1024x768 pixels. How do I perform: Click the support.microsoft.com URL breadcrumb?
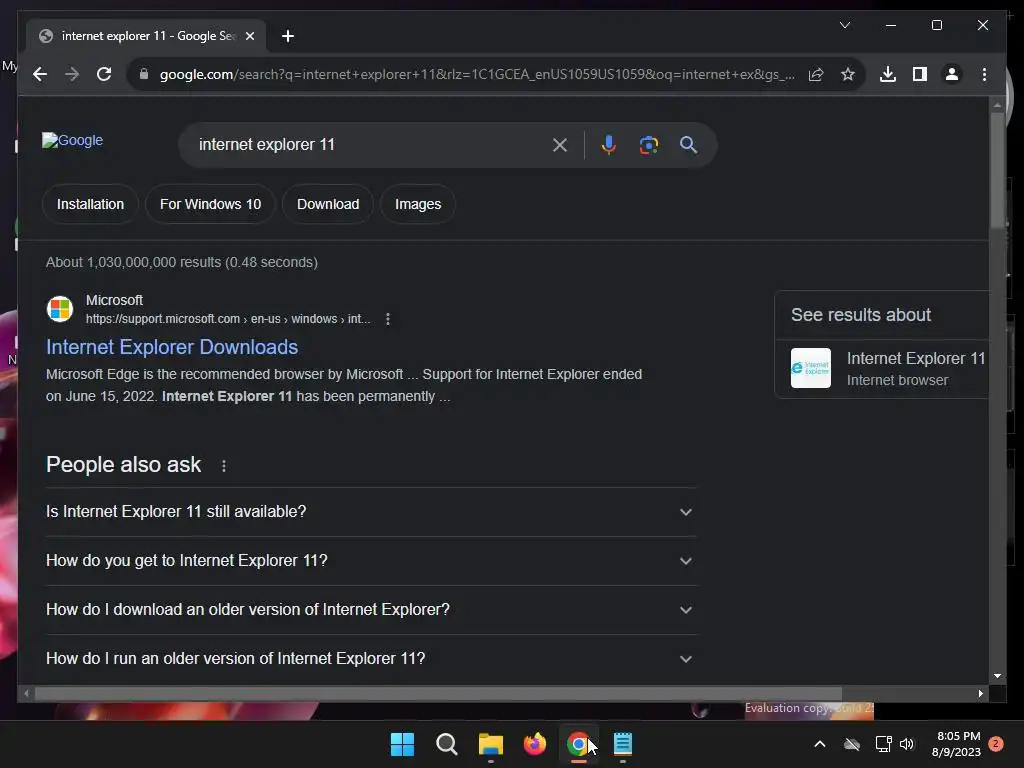click(228, 319)
